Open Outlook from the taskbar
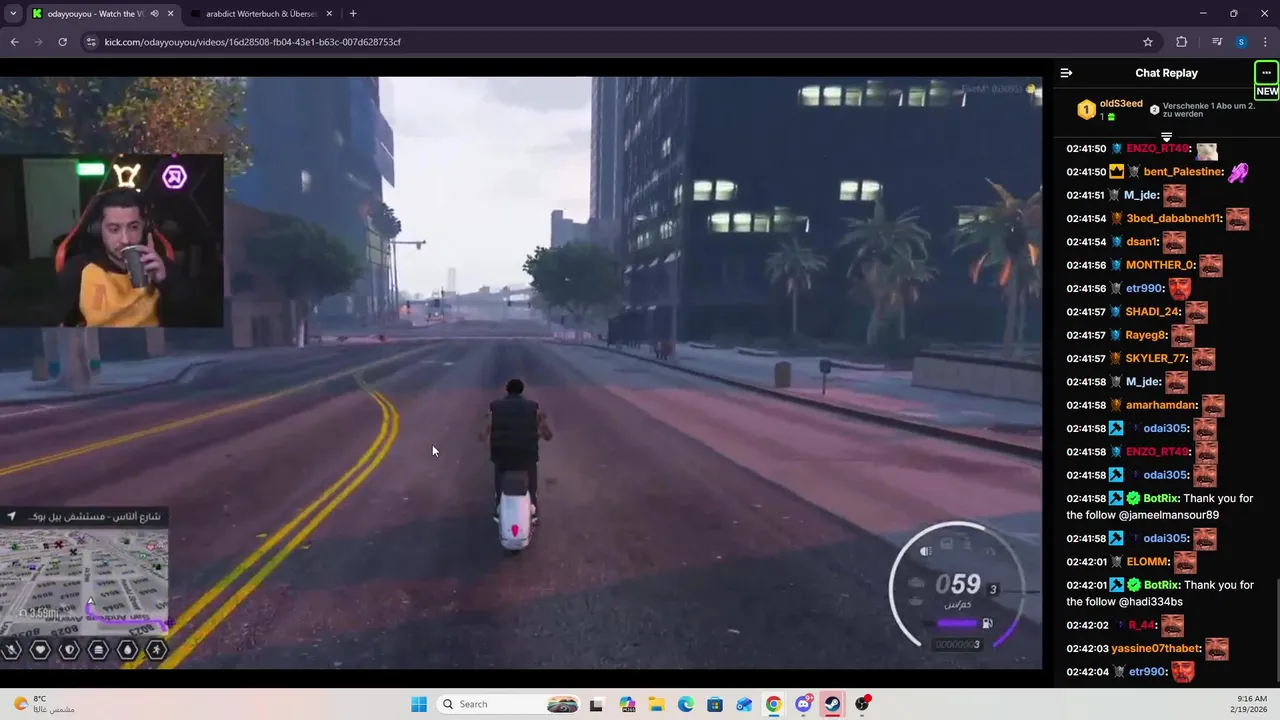Viewport: 1280px width, 720px height. 744,704
